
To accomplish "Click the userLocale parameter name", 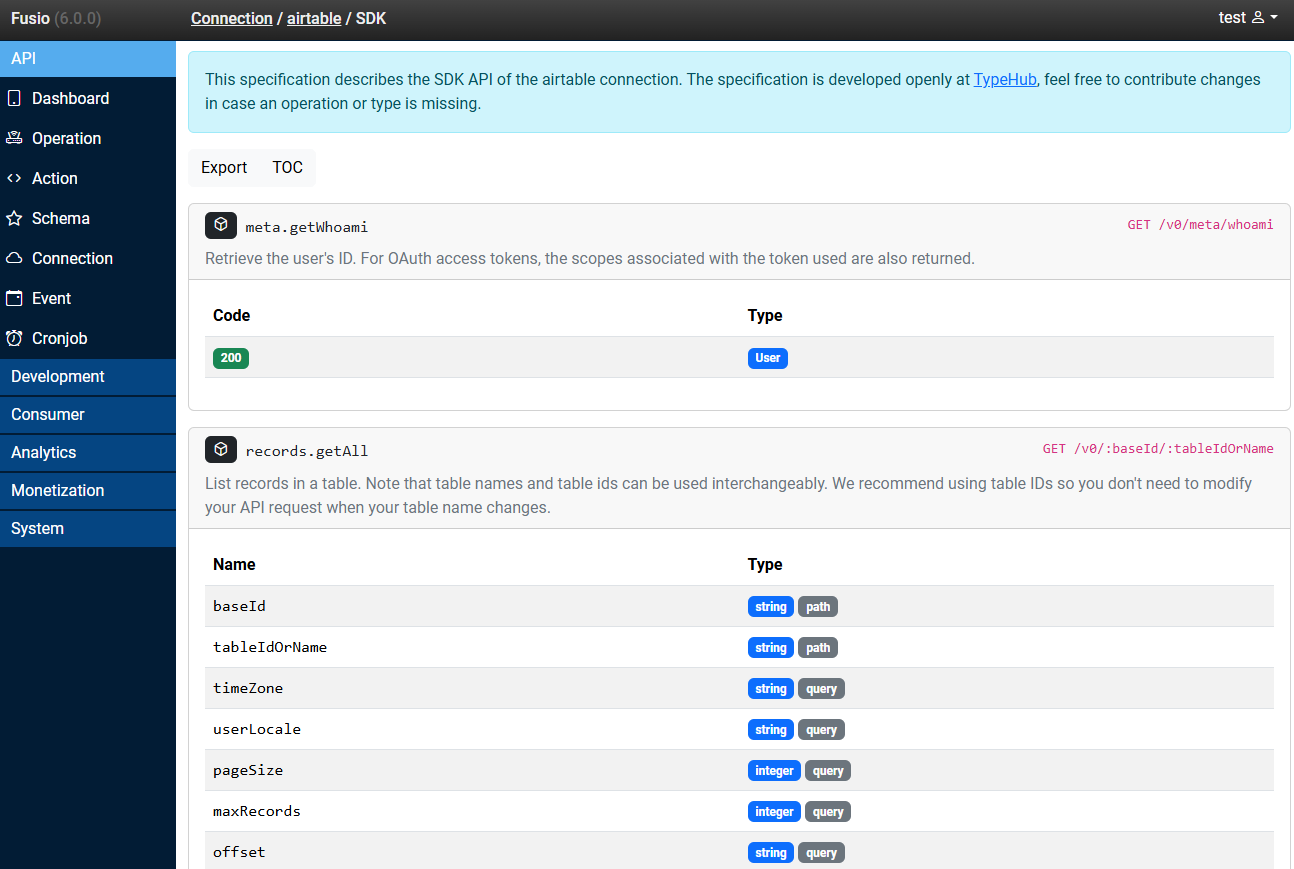I will pos(257,729).
